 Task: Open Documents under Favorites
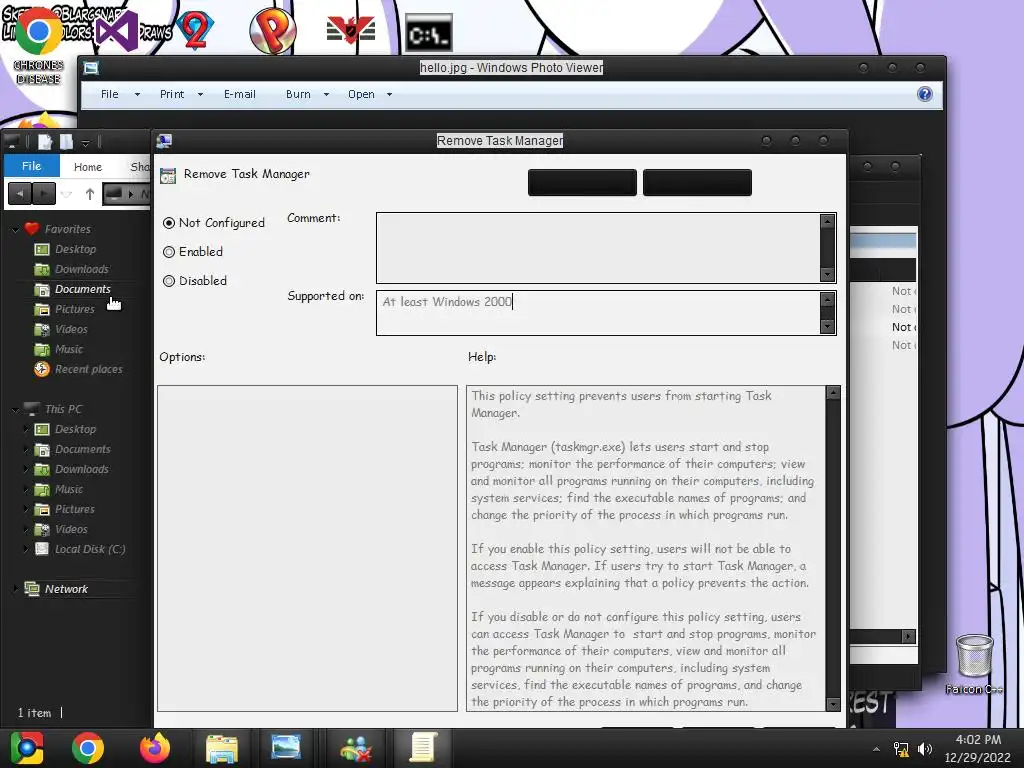click(x=82, y=289)
